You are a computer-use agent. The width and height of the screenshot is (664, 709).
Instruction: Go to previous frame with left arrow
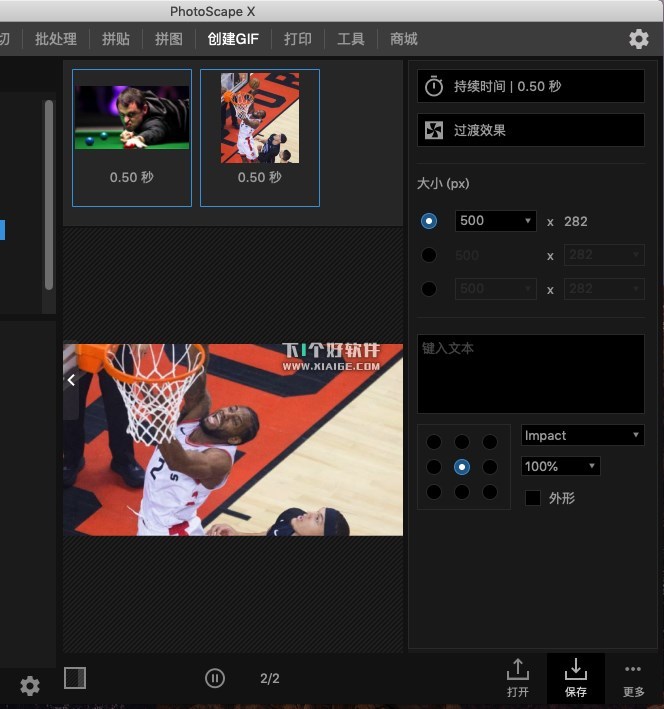point(71,380)
